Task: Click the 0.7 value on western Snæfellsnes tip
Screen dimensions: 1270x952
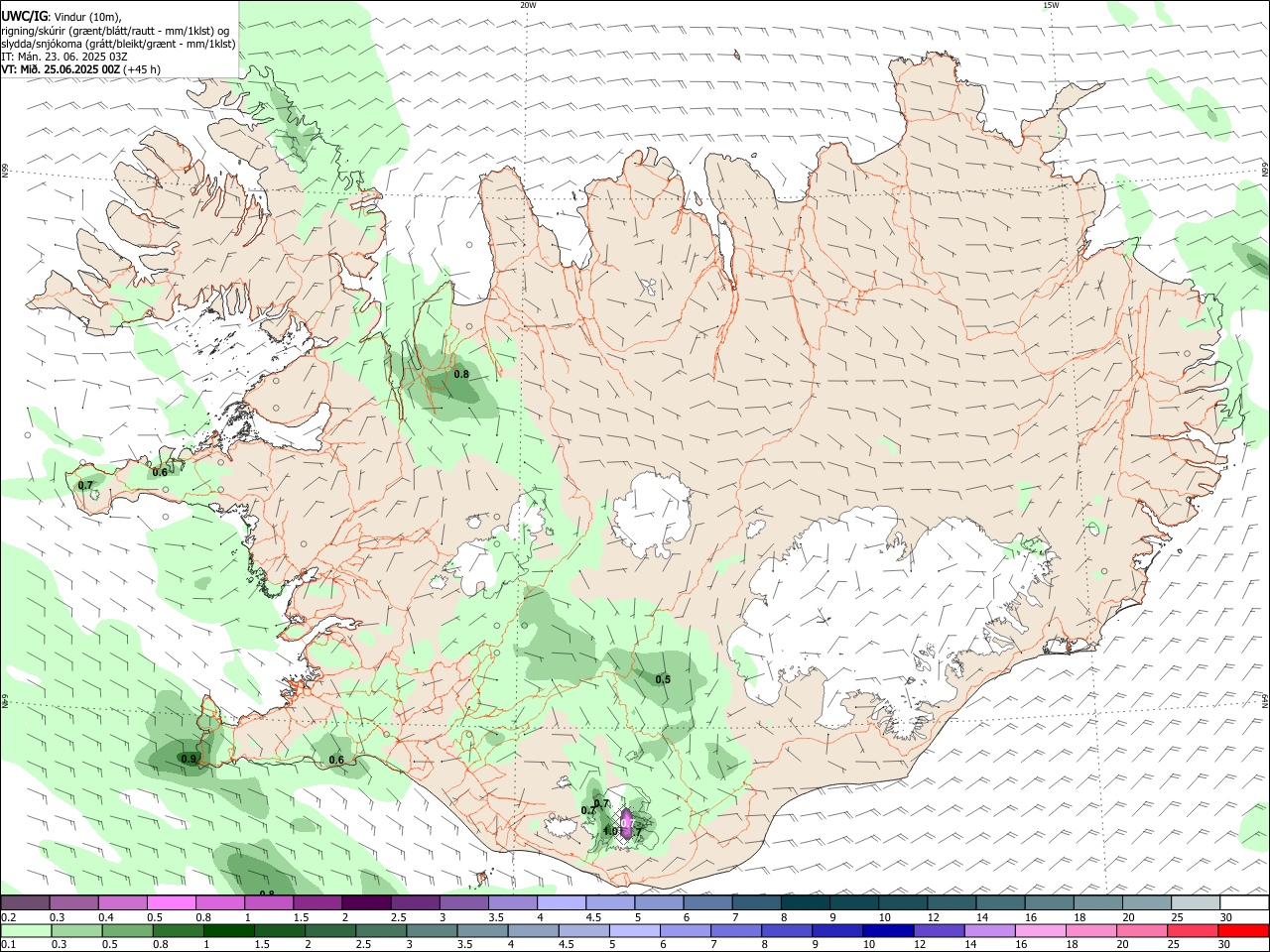Action: pyautogui.click(x=85, y=485)
